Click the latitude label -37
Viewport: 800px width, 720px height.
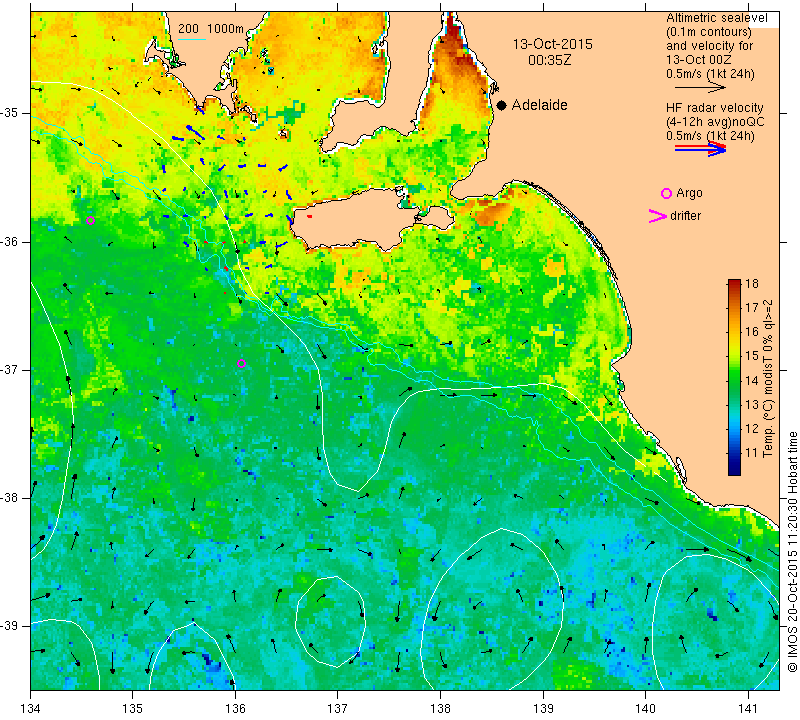tap(10, 369)
